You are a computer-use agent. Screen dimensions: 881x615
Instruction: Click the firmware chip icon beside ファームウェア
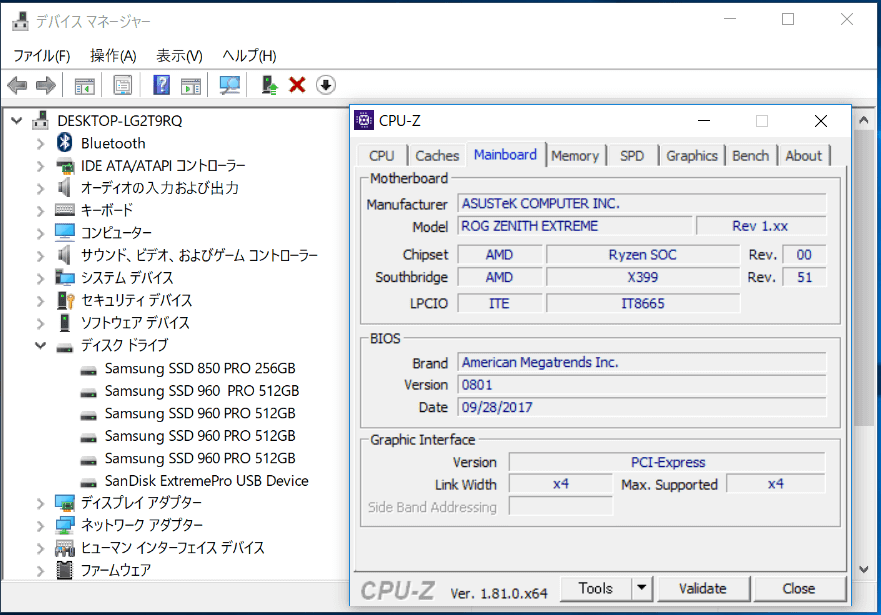[x=65, y=570]
